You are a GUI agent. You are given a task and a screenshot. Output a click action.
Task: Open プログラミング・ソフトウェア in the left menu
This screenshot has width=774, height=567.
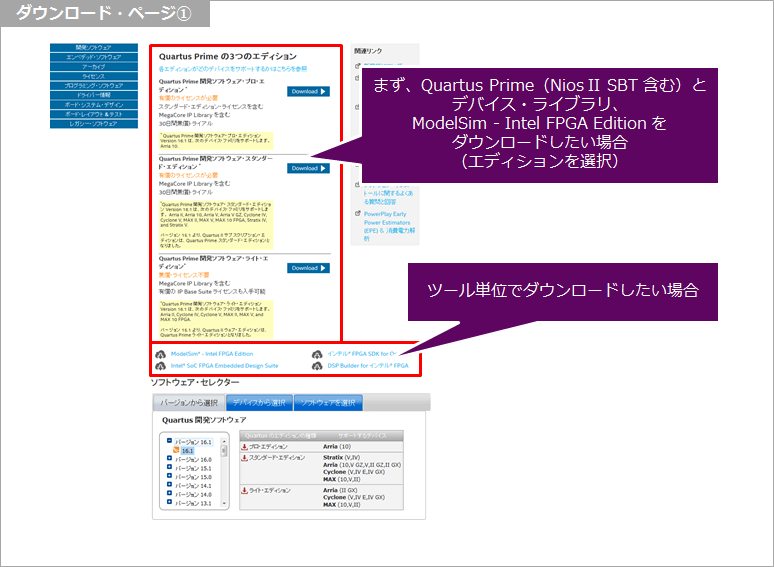(x=94, y=86)
